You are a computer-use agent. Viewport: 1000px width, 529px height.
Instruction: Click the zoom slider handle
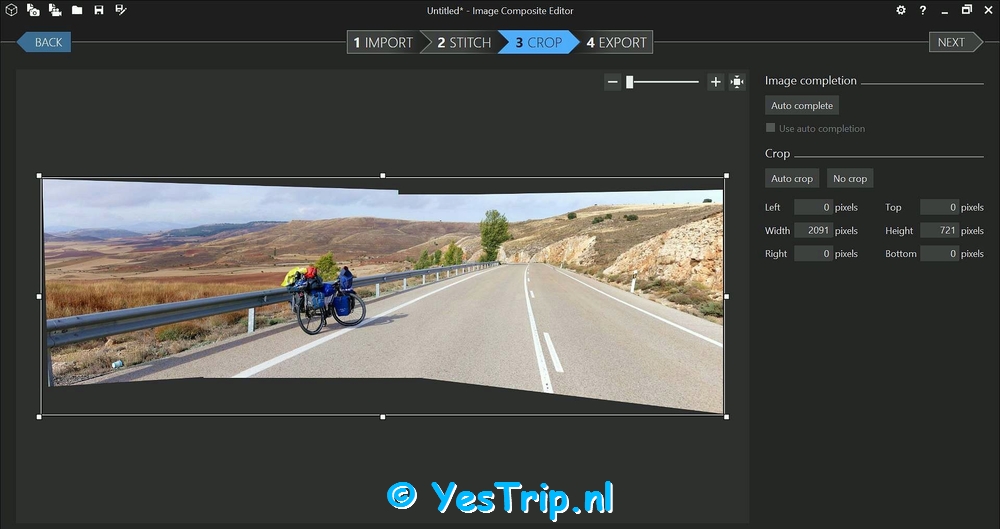pos(630,82)
